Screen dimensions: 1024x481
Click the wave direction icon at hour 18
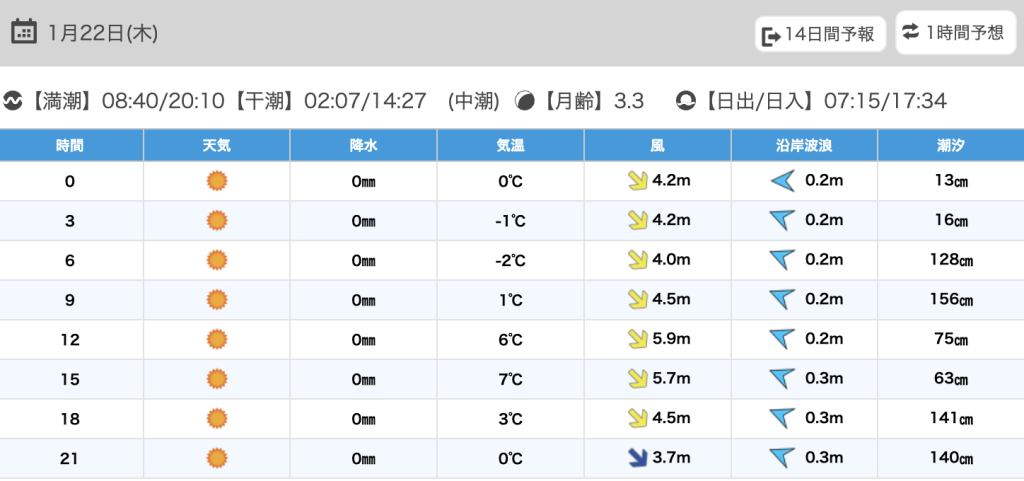(x=781, y=418)
